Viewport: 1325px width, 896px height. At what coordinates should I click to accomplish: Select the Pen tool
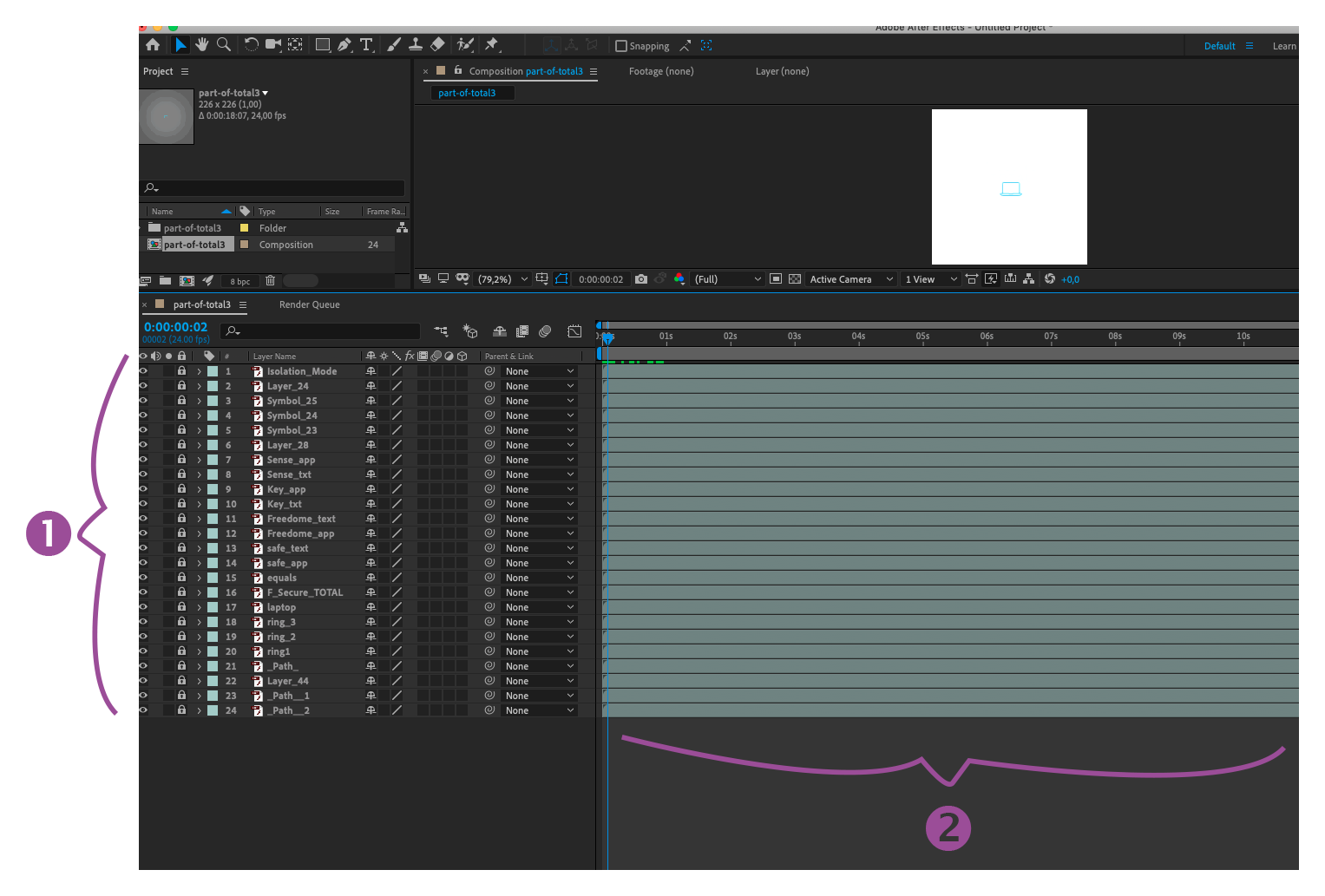click(x=344, y=45)
